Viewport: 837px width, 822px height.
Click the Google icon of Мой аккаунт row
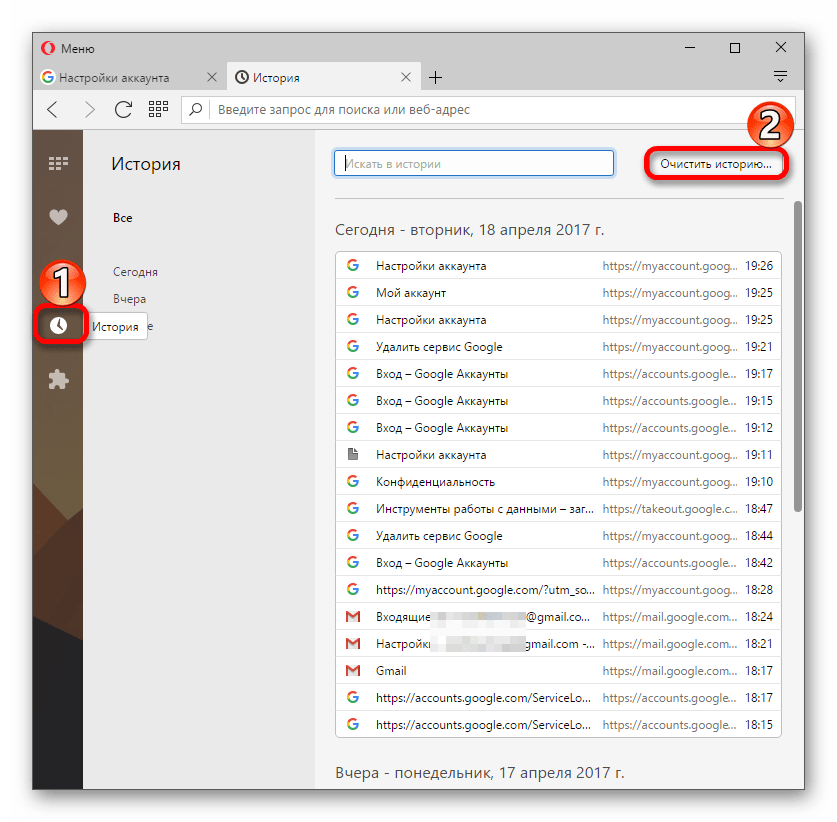coord(353,292)
